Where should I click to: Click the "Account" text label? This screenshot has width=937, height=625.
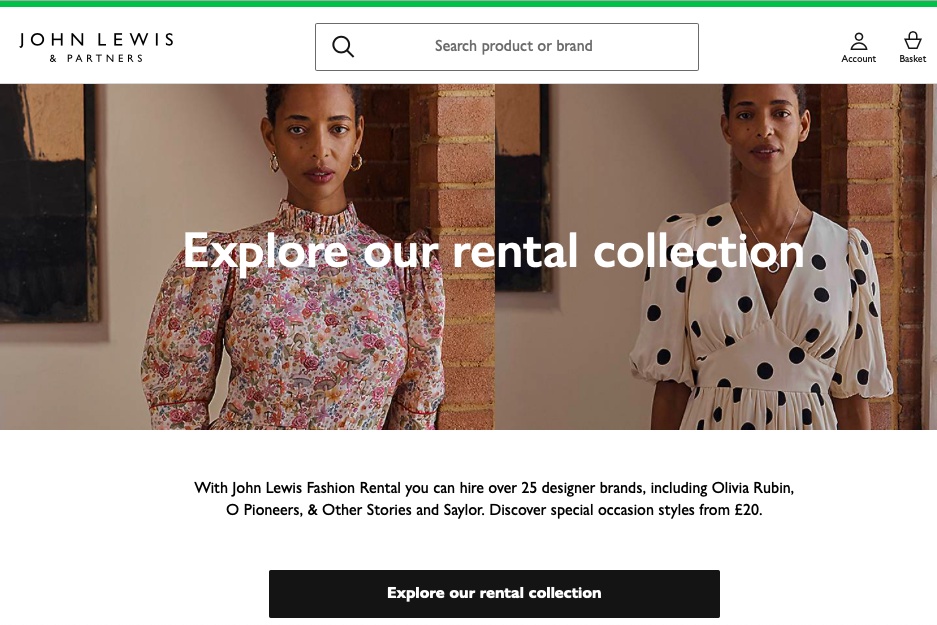point(858,59)
